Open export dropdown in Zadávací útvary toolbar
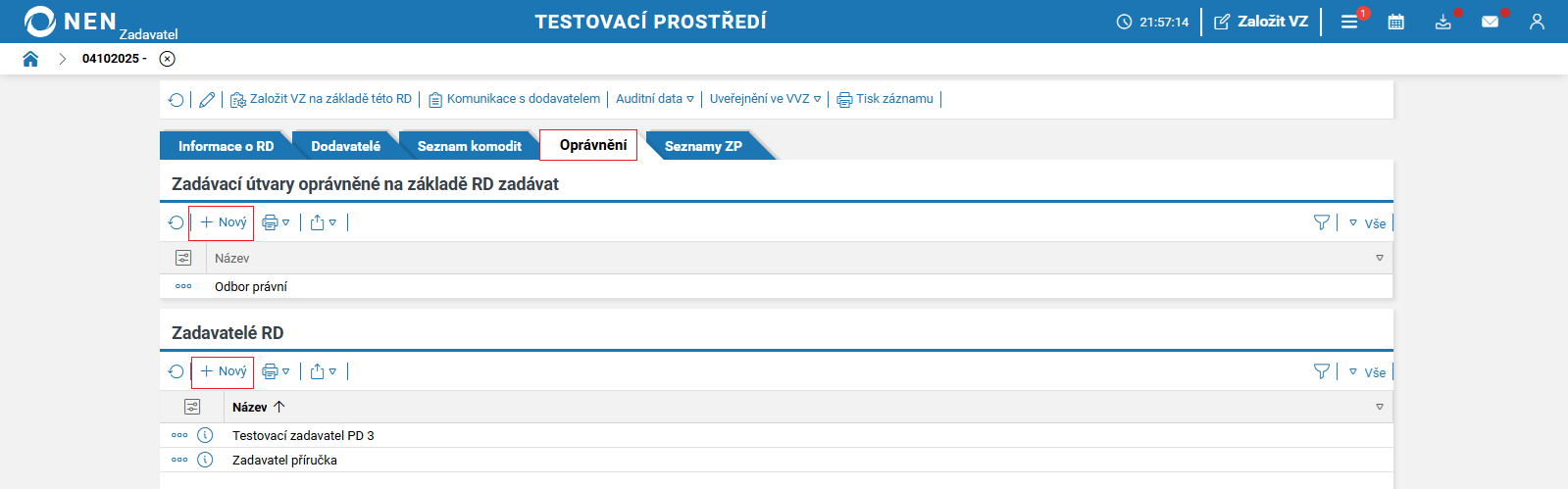 [x=323, y=222]
